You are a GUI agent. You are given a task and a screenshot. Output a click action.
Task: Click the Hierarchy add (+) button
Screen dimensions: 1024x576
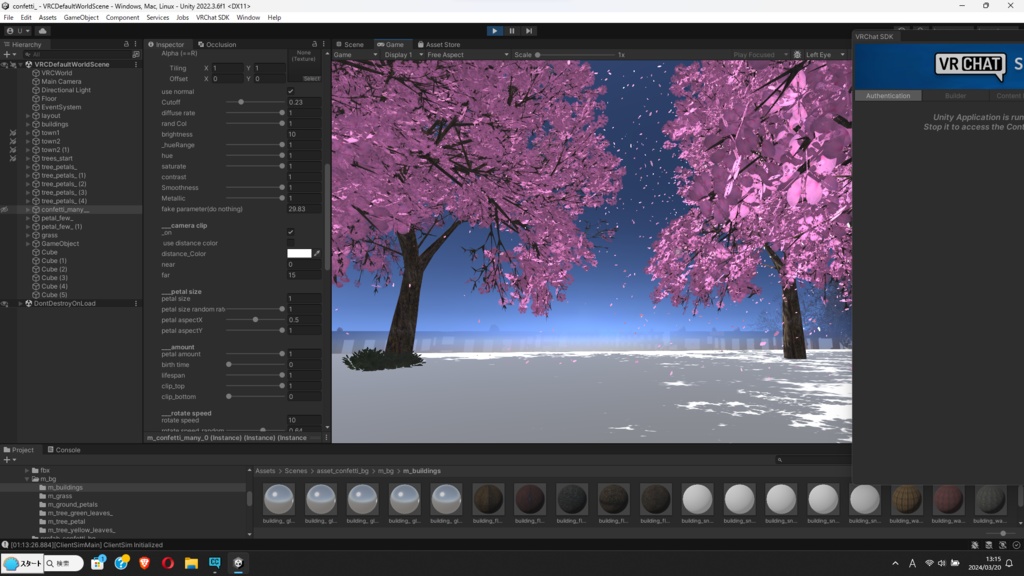tap(9, 55)
